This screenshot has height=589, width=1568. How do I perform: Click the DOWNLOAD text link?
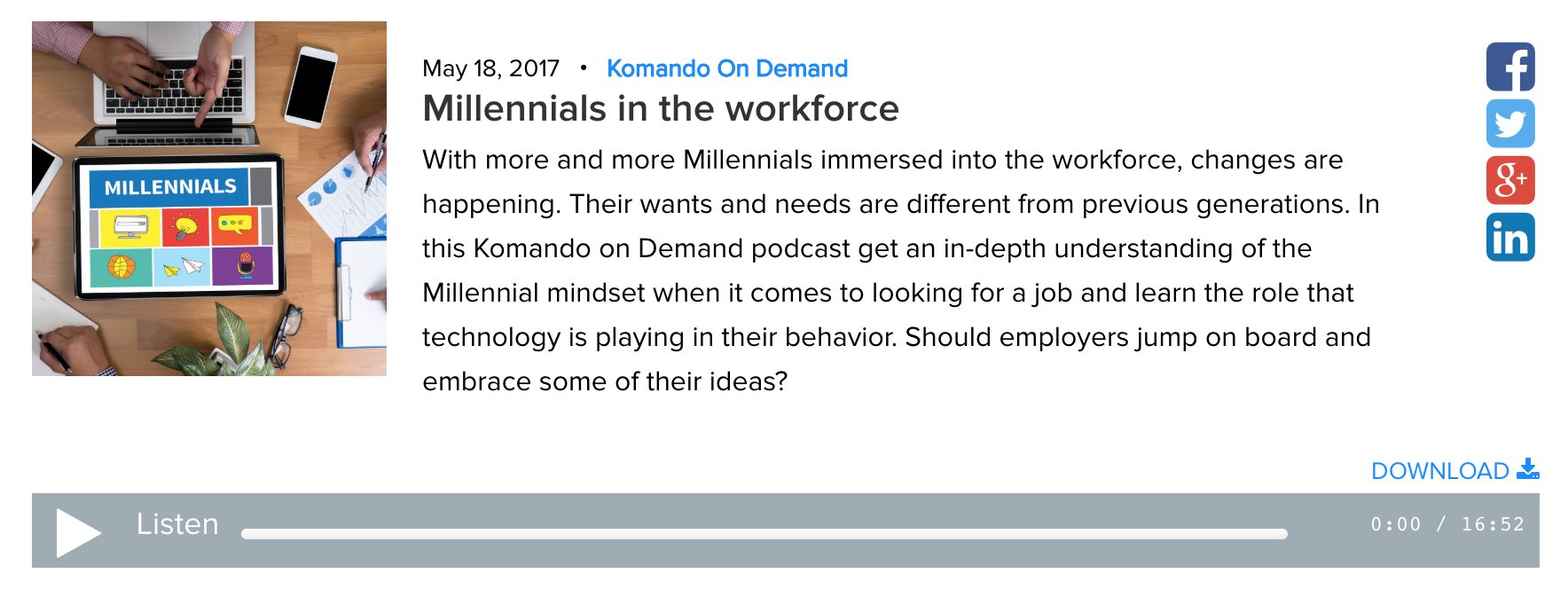(1439, 471)
